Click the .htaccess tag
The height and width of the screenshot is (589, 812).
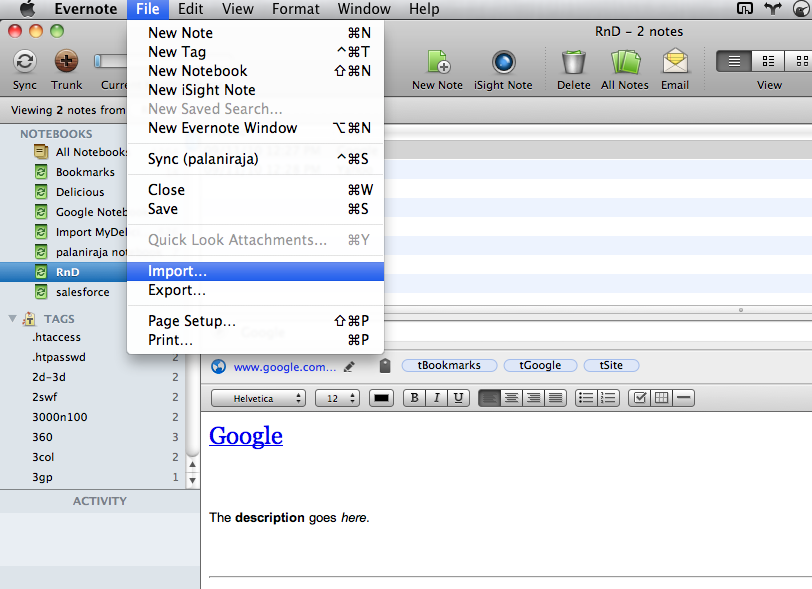56,337
